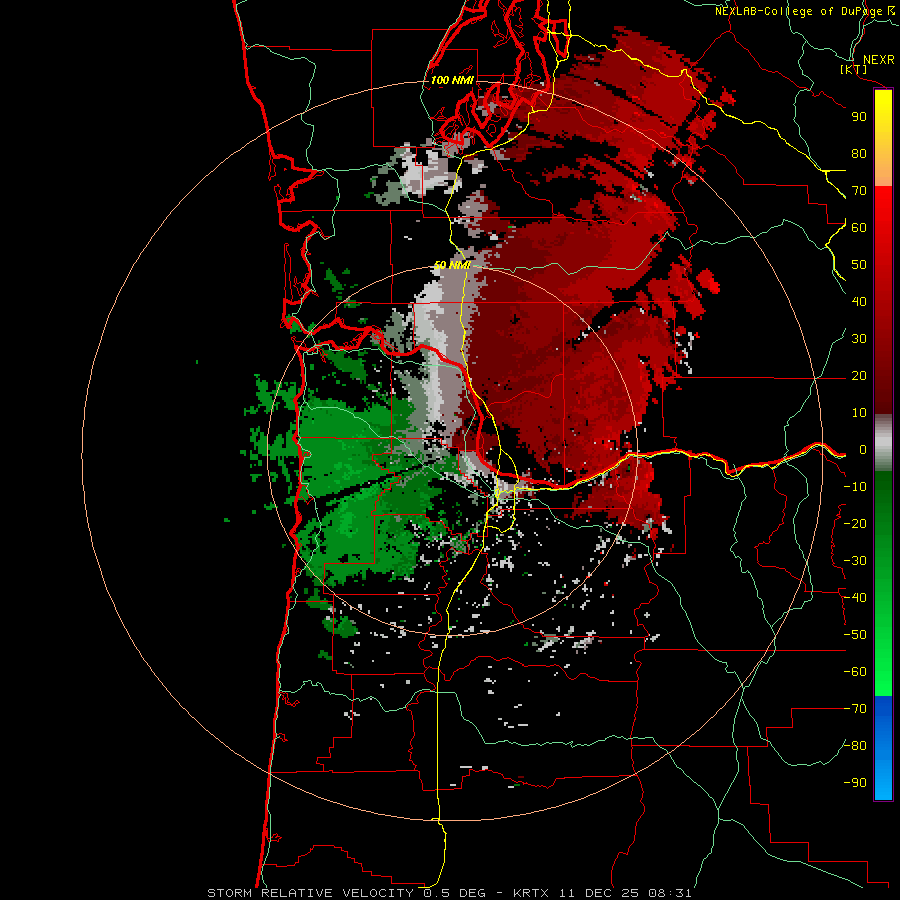Select the 70 value on the velocity scale
This screenshot has height=900, width=900.
tap(859, 191)
